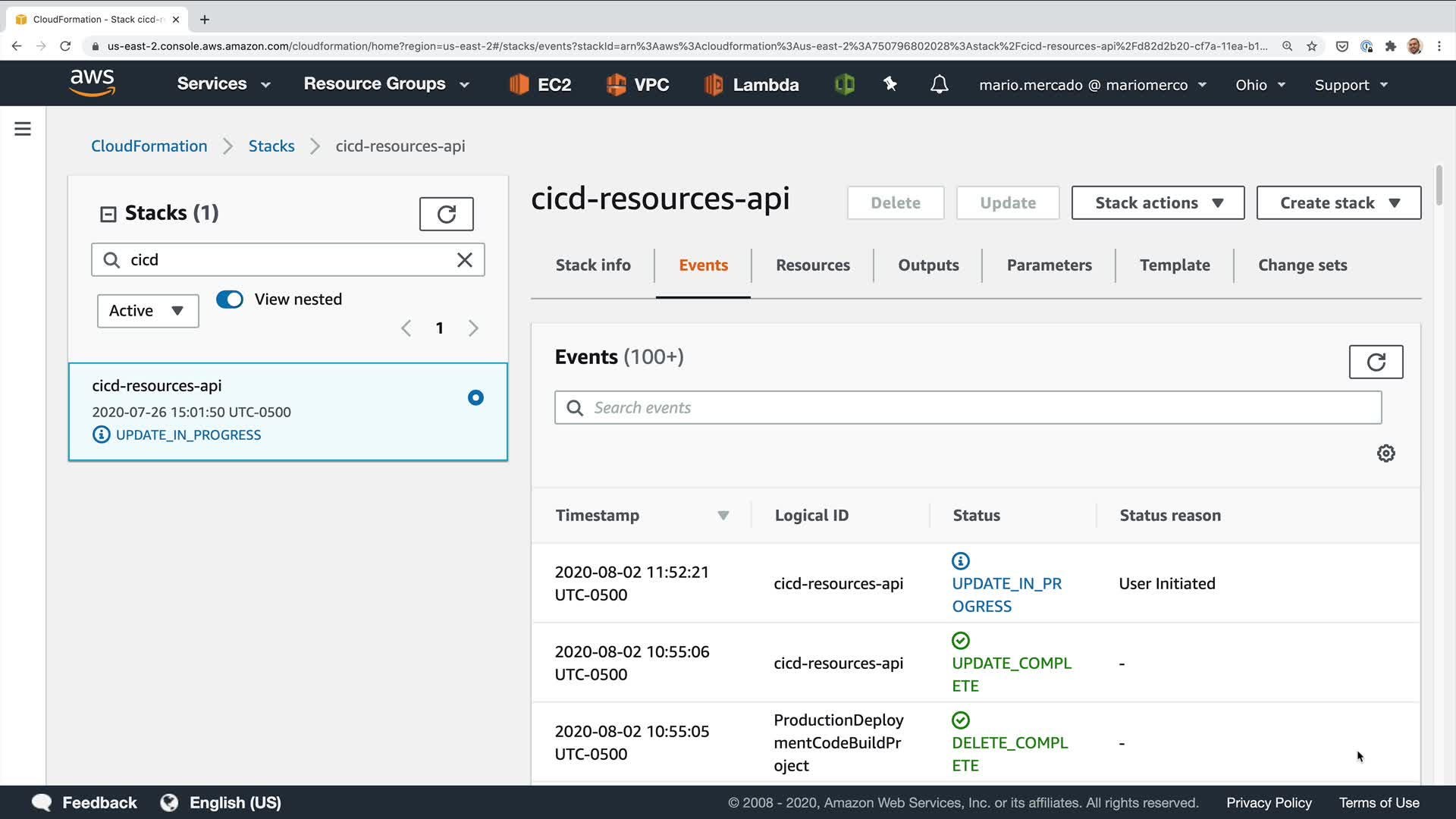
Task: Select the cicd-resources-api stack radio button
Action: (475, 397)
